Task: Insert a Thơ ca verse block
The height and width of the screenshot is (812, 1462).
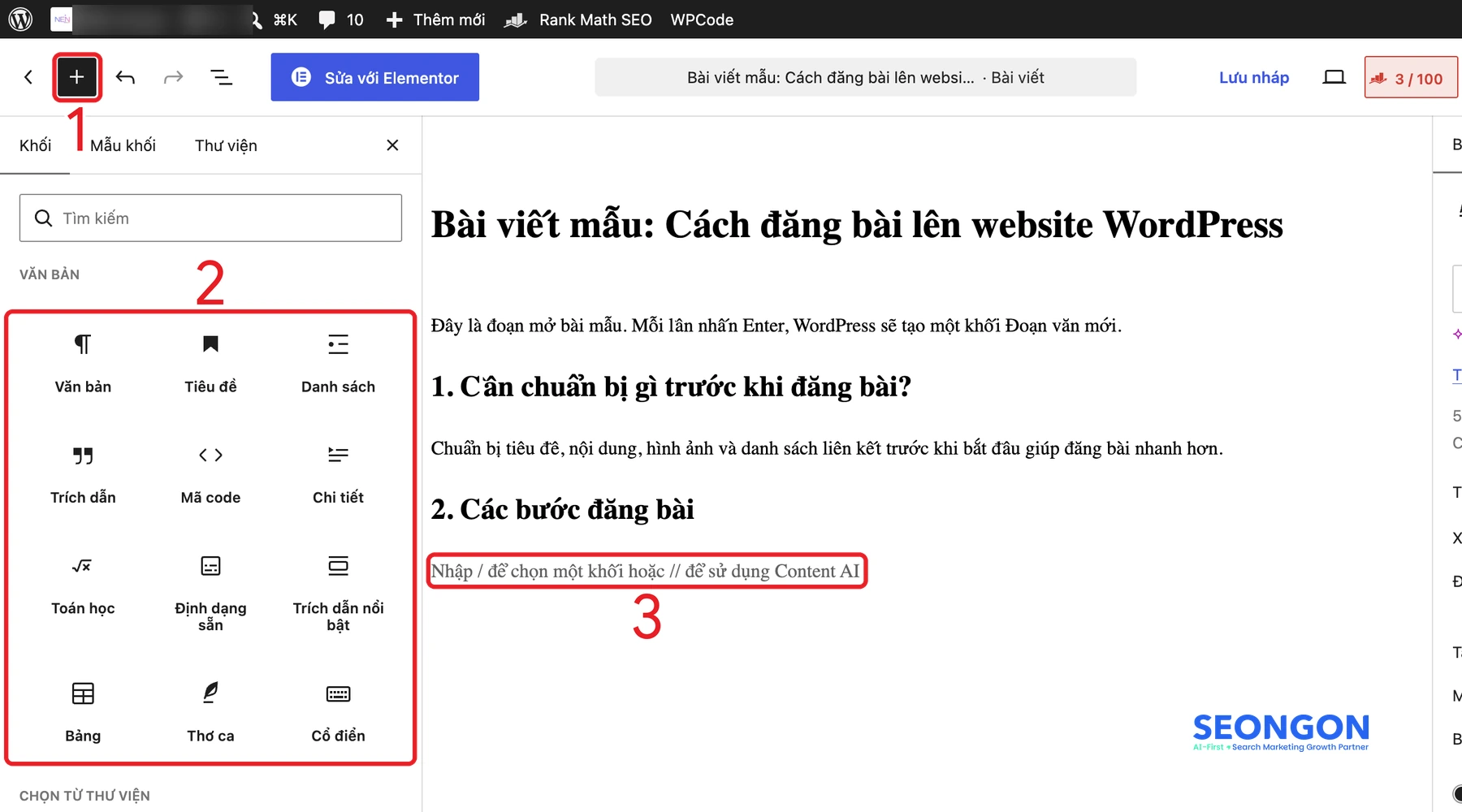Action: pos(210,712)
